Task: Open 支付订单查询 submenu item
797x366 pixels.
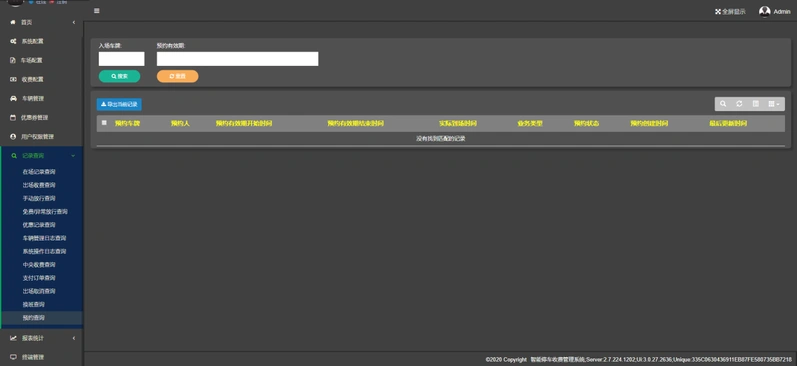Action: [x=39, y=278]
